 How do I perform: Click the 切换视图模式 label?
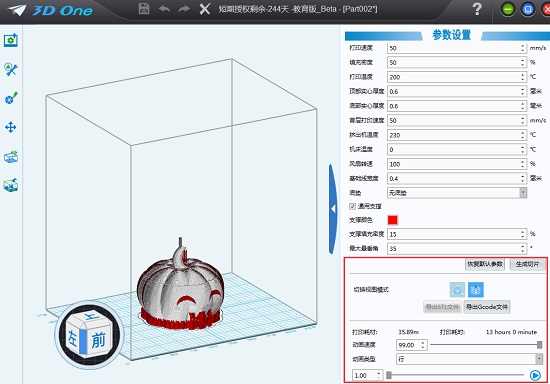[x=371, y=290]
